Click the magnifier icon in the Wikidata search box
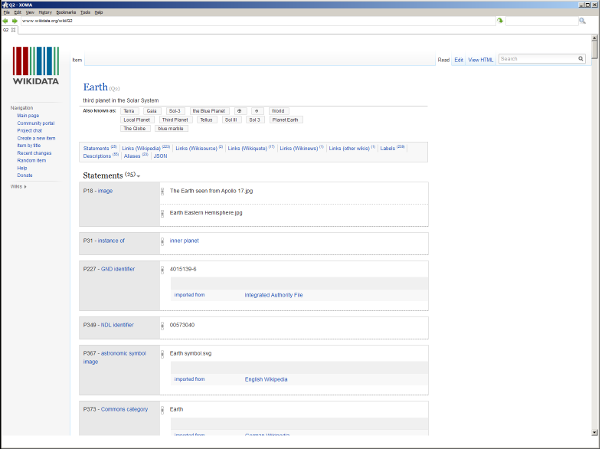 click(581, 60)
